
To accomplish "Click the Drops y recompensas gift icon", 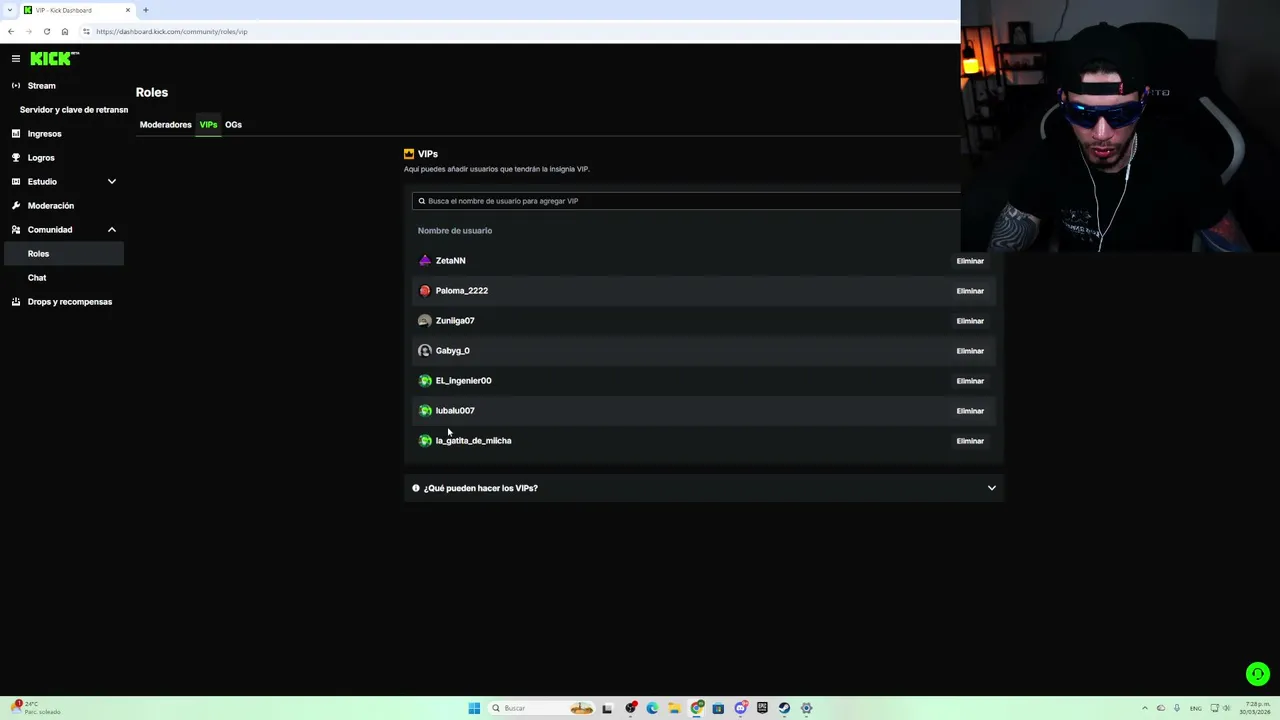I will [16, 302].
